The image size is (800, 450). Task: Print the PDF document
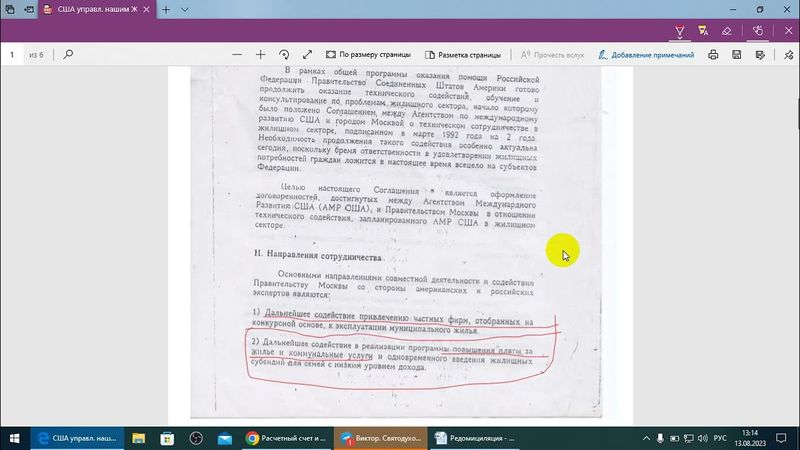click(x=713, y=55)
